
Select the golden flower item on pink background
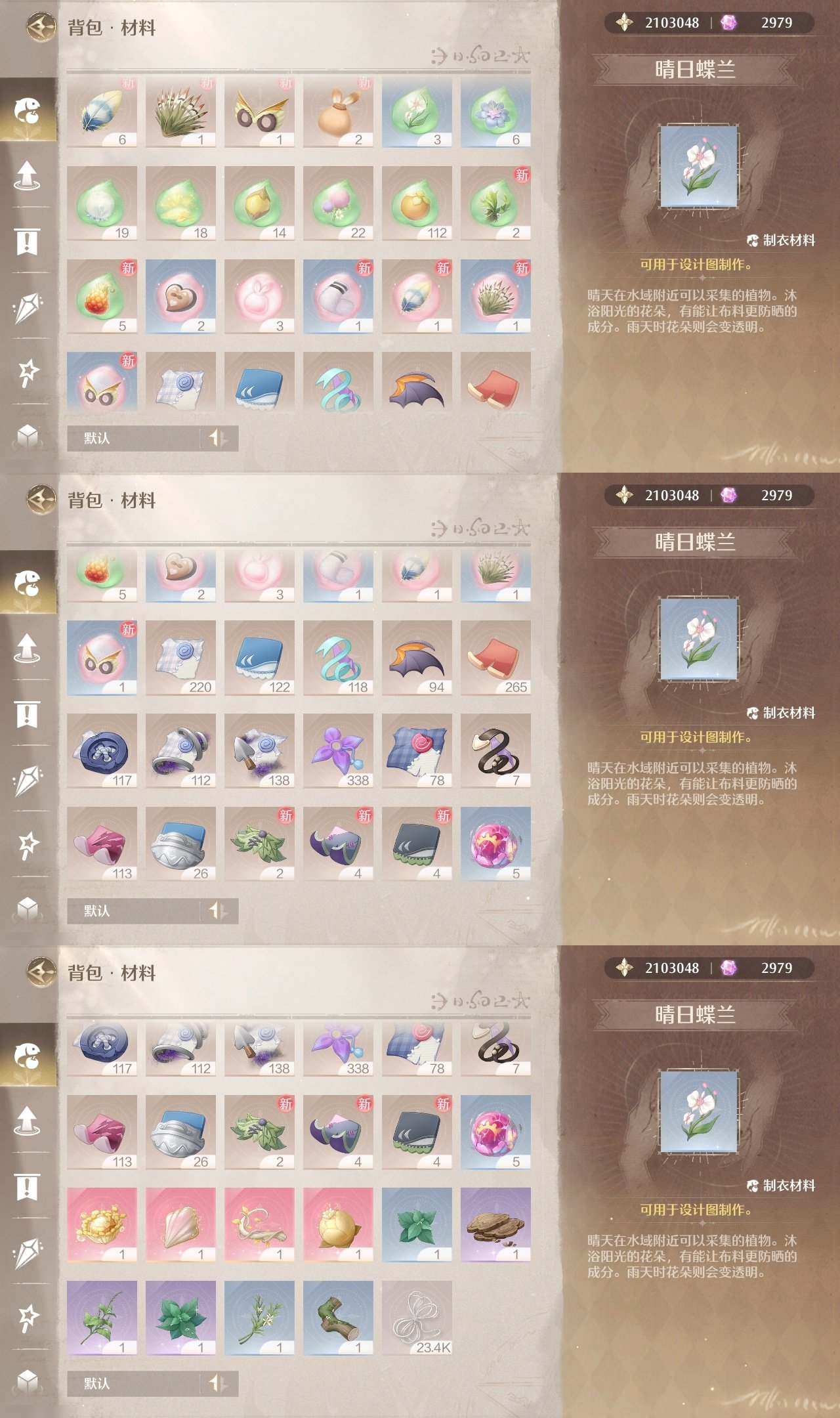(102, 1224)
